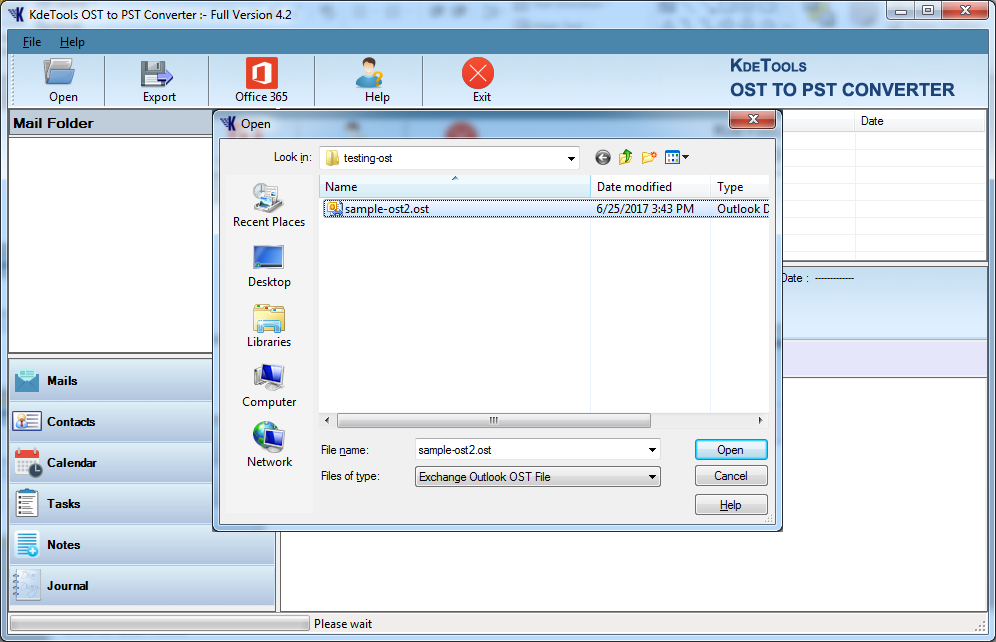This screenshot has height=642, width=996.
Task: Open the Help menu in the menu bar
Action: coord(72,42)
